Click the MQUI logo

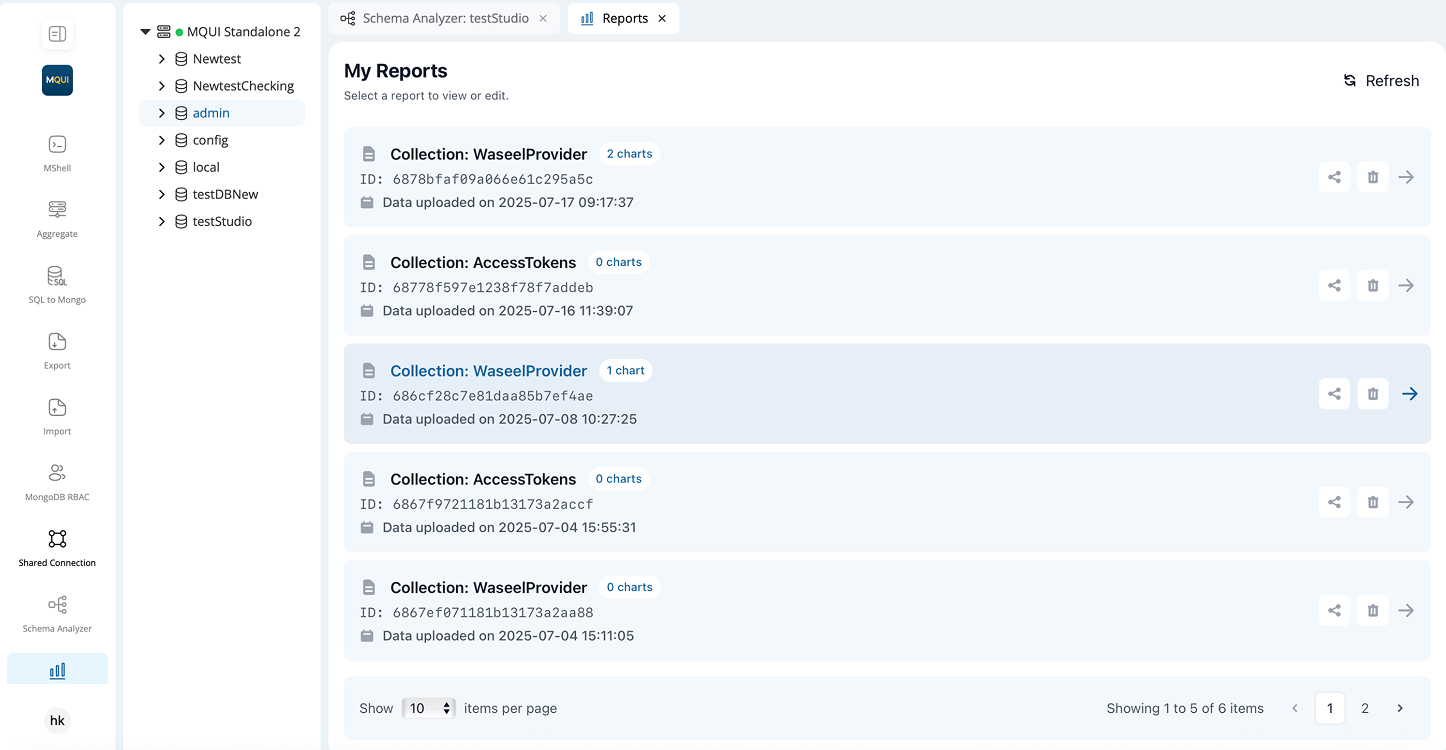pyautogui.click(x=57, y=80)
